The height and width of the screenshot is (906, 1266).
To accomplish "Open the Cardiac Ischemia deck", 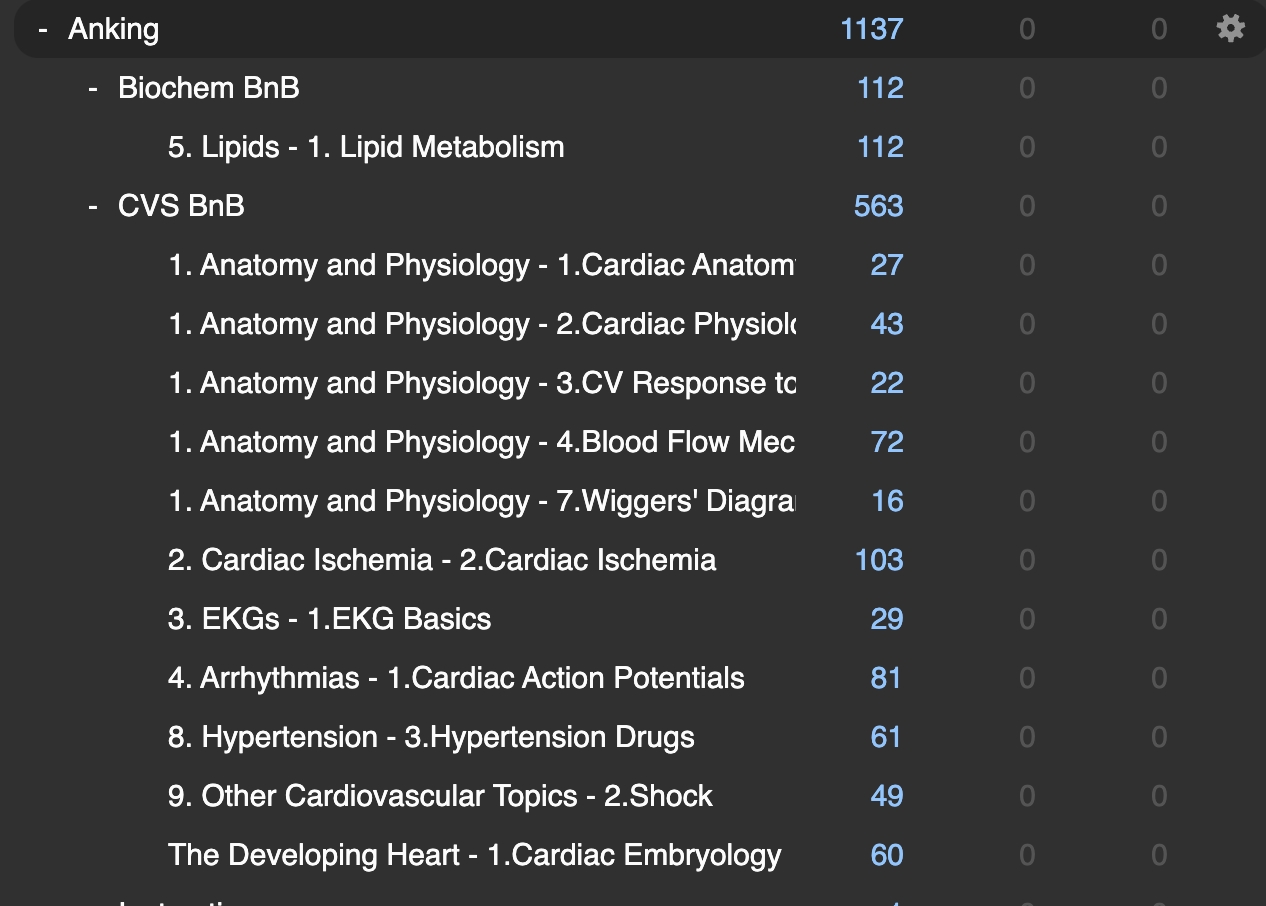I will tap(442, 560).
